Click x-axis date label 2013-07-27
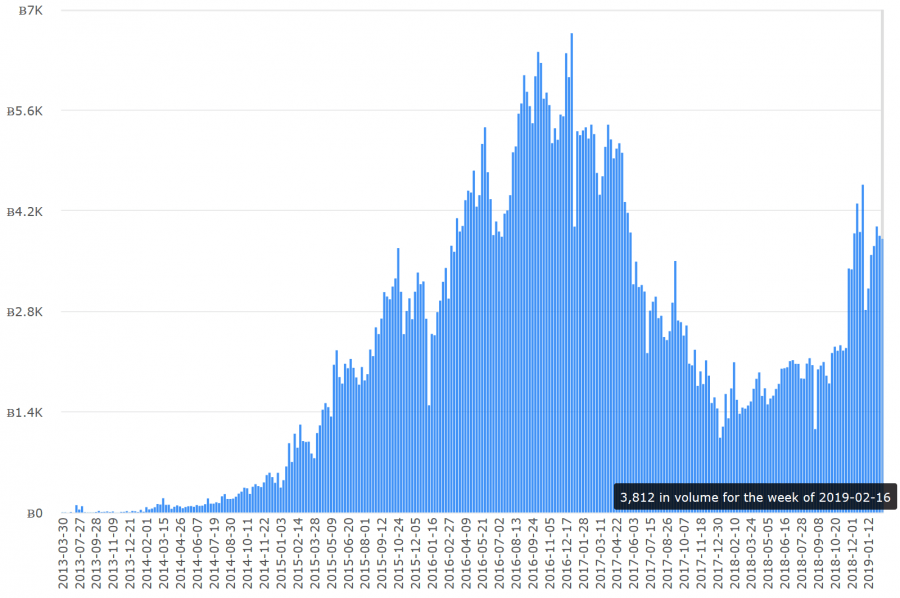This screenshot has width=900, height=598. (80, 553)
